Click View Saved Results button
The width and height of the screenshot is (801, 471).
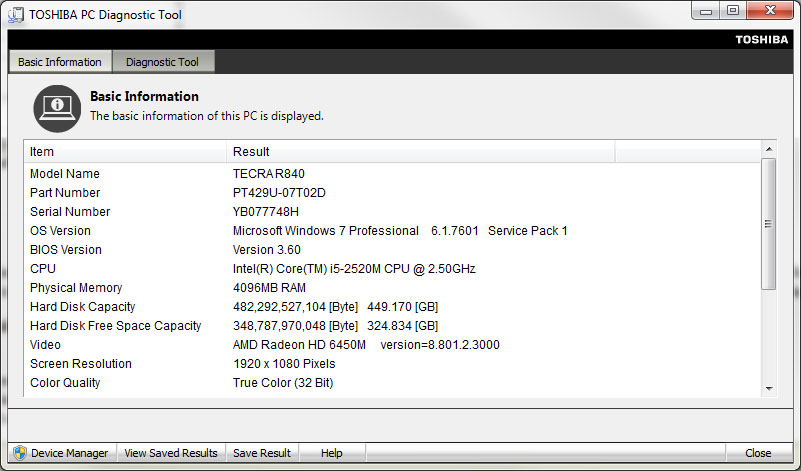pyautogui.click(x=171, y=453)
